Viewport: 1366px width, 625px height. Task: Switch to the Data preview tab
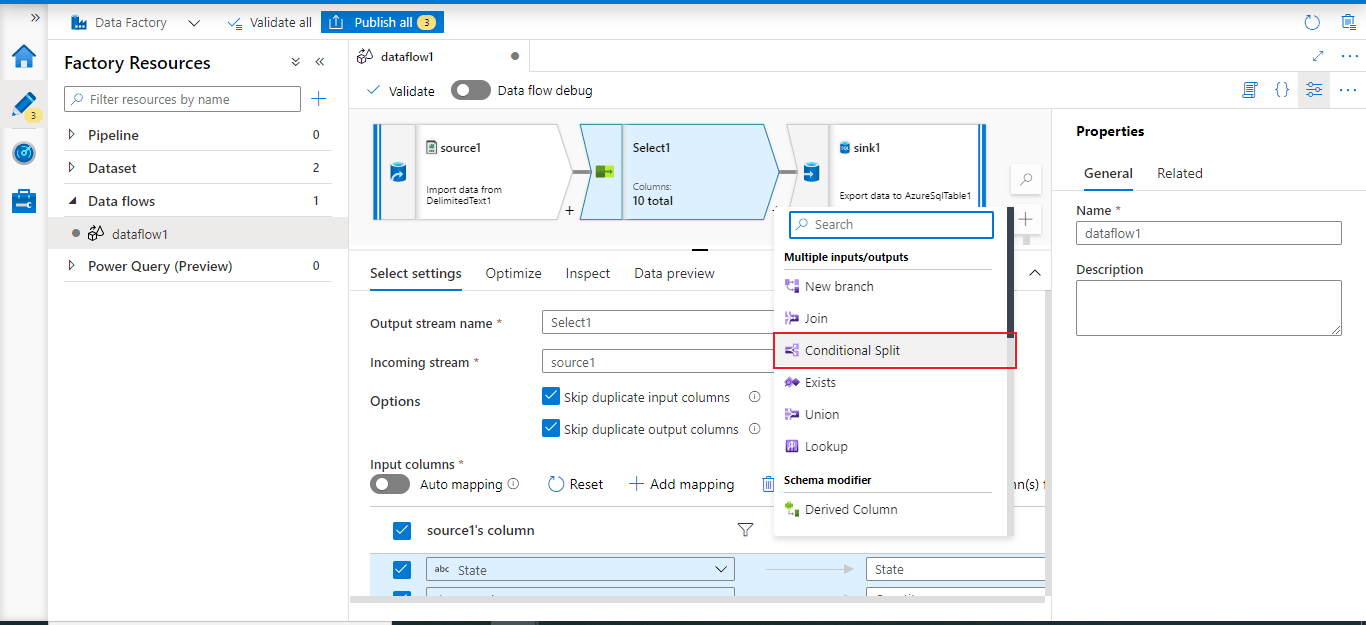pyautogui.click(x=674, y=273)
